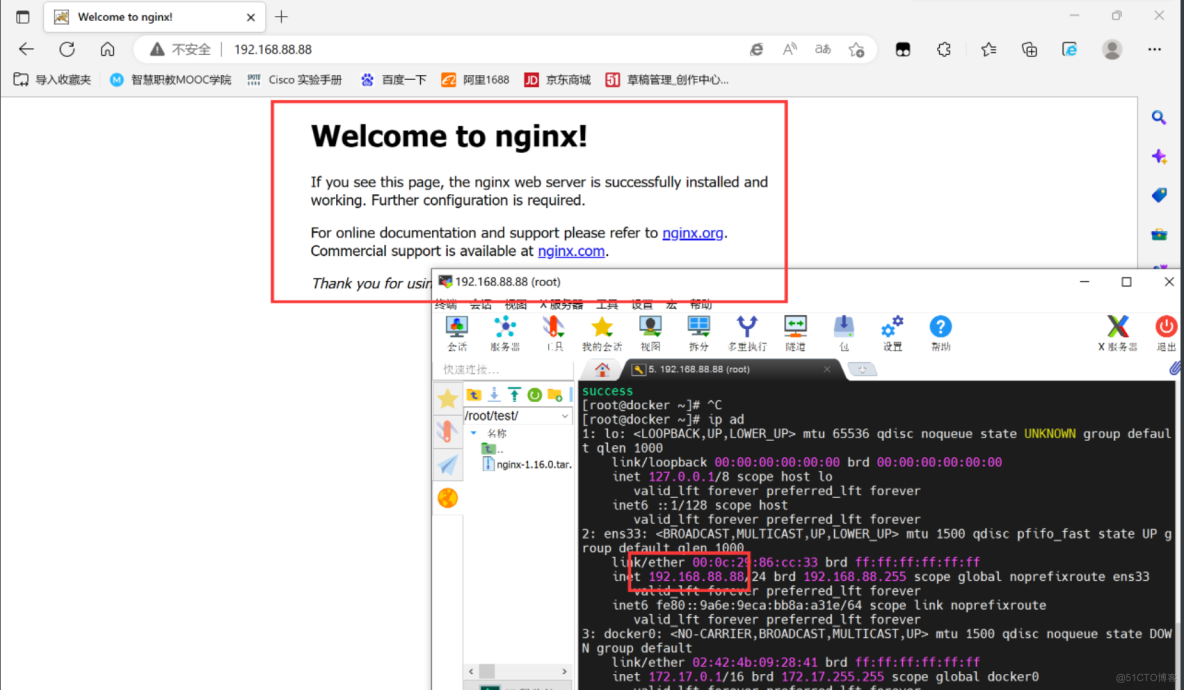Open the browser profile avatar
This screenshot has height=690, width=1184.
[x=1112, y=49]
